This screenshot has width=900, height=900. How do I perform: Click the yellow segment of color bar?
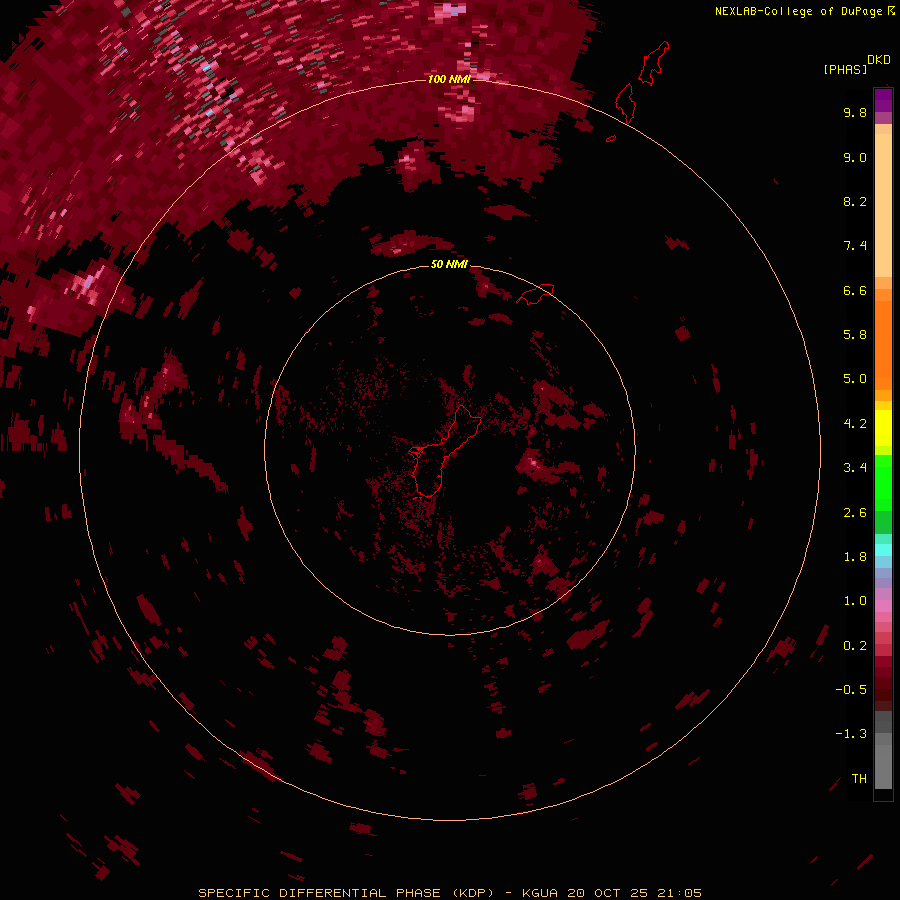click(883, 428)
